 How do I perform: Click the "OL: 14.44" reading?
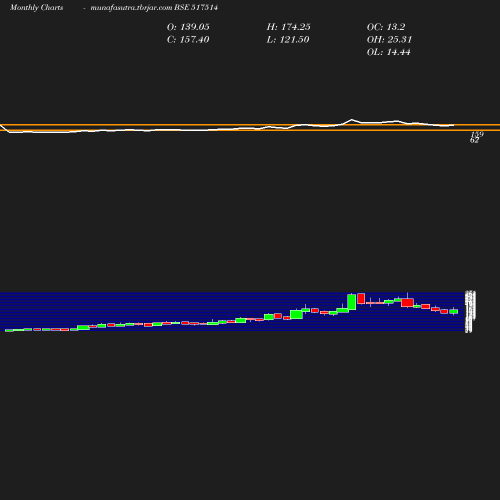click(x=389, y=52)
